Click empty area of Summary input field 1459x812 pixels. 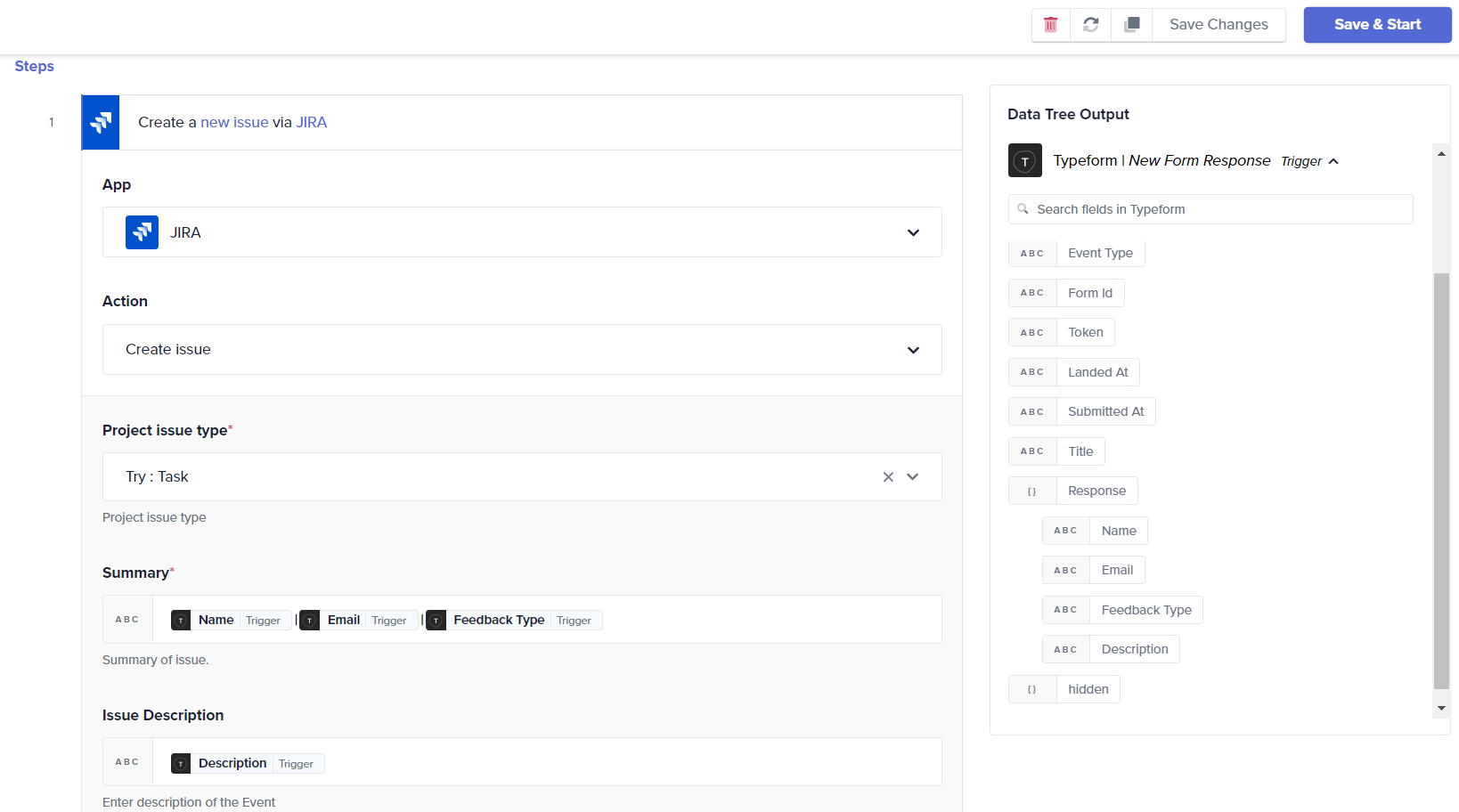pyautogui.click(x=771, y=620)
